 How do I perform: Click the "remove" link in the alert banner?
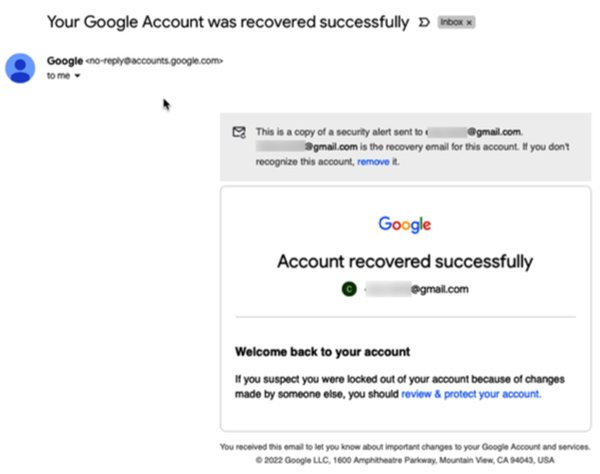click(x=373, y=161)
